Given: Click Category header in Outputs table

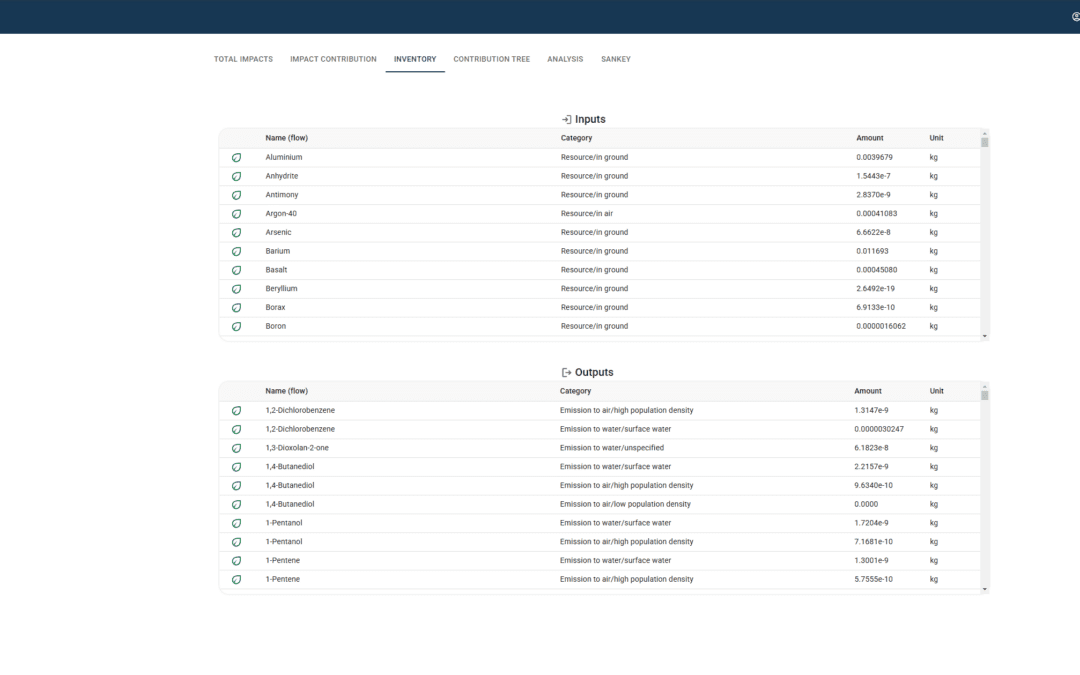Looking at the screenshot, I should pyautogui.click(x=575, y=391).
